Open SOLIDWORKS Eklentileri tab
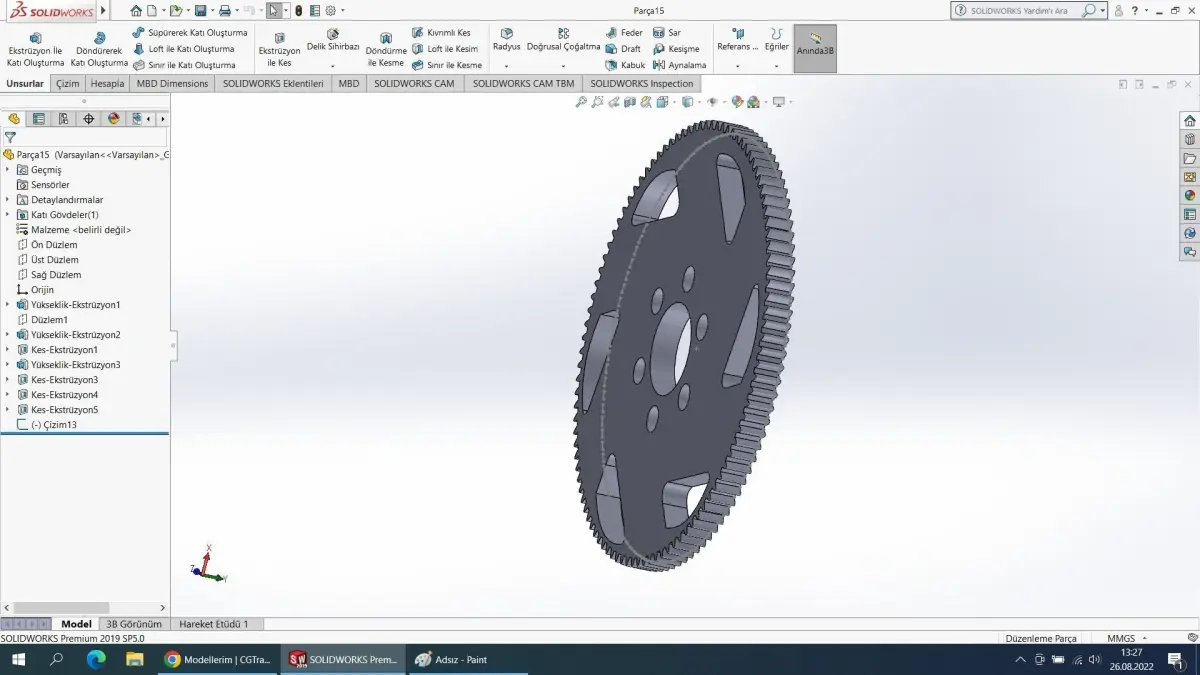1200x675 pixels. pos(273,84)
